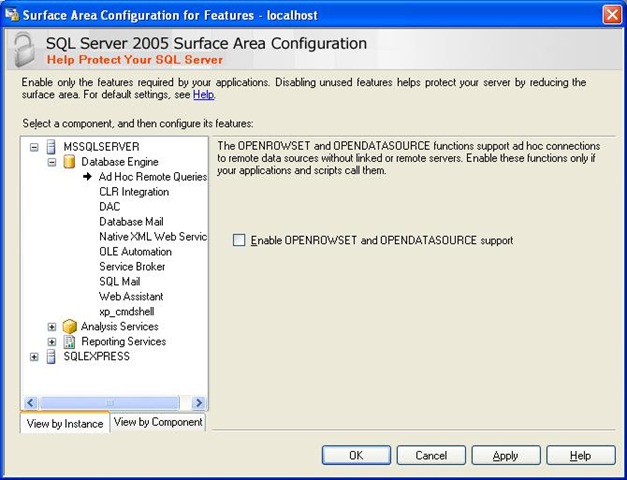Select the Analysis Services label
The width and height of the screenshot is (627, 480).
point(120,326)
